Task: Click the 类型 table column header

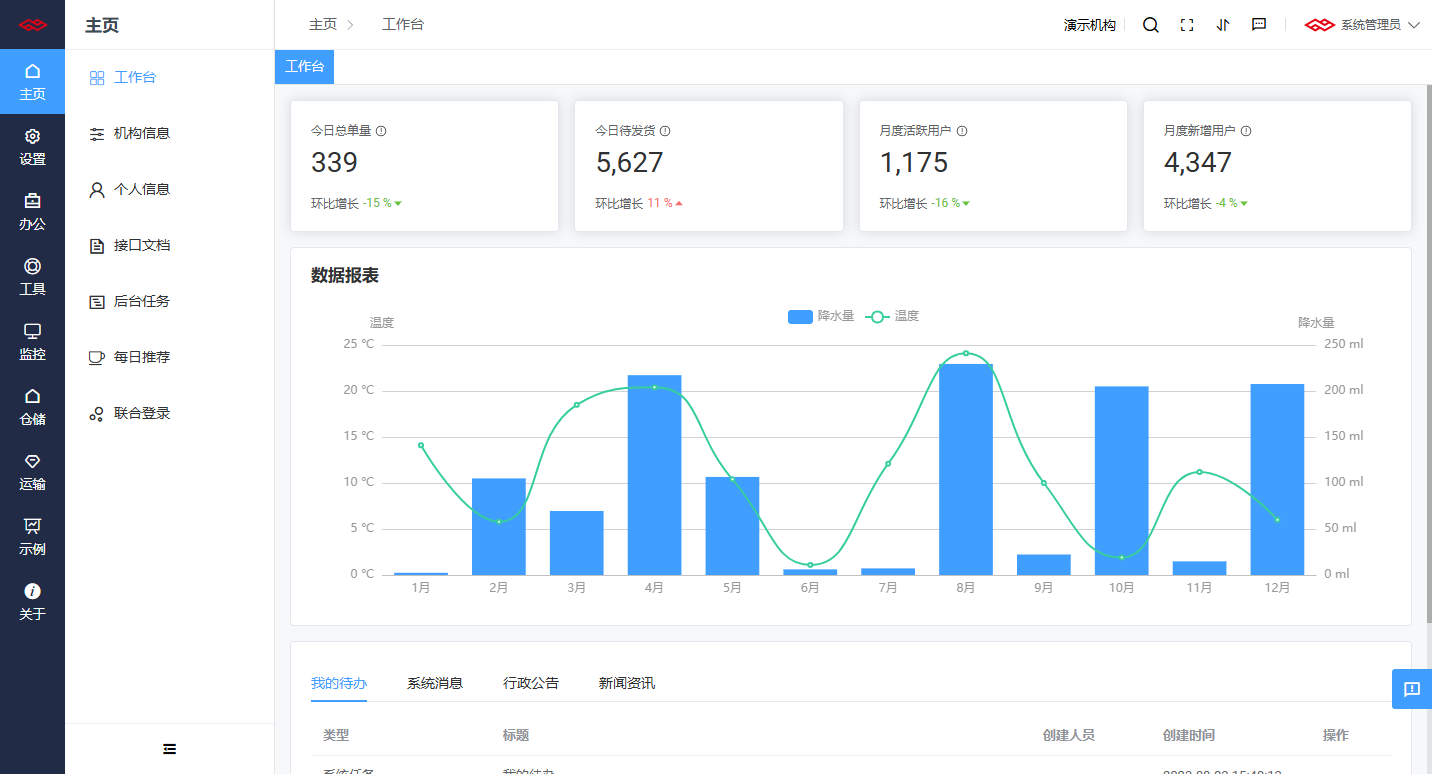Action: tap(336, 735)
